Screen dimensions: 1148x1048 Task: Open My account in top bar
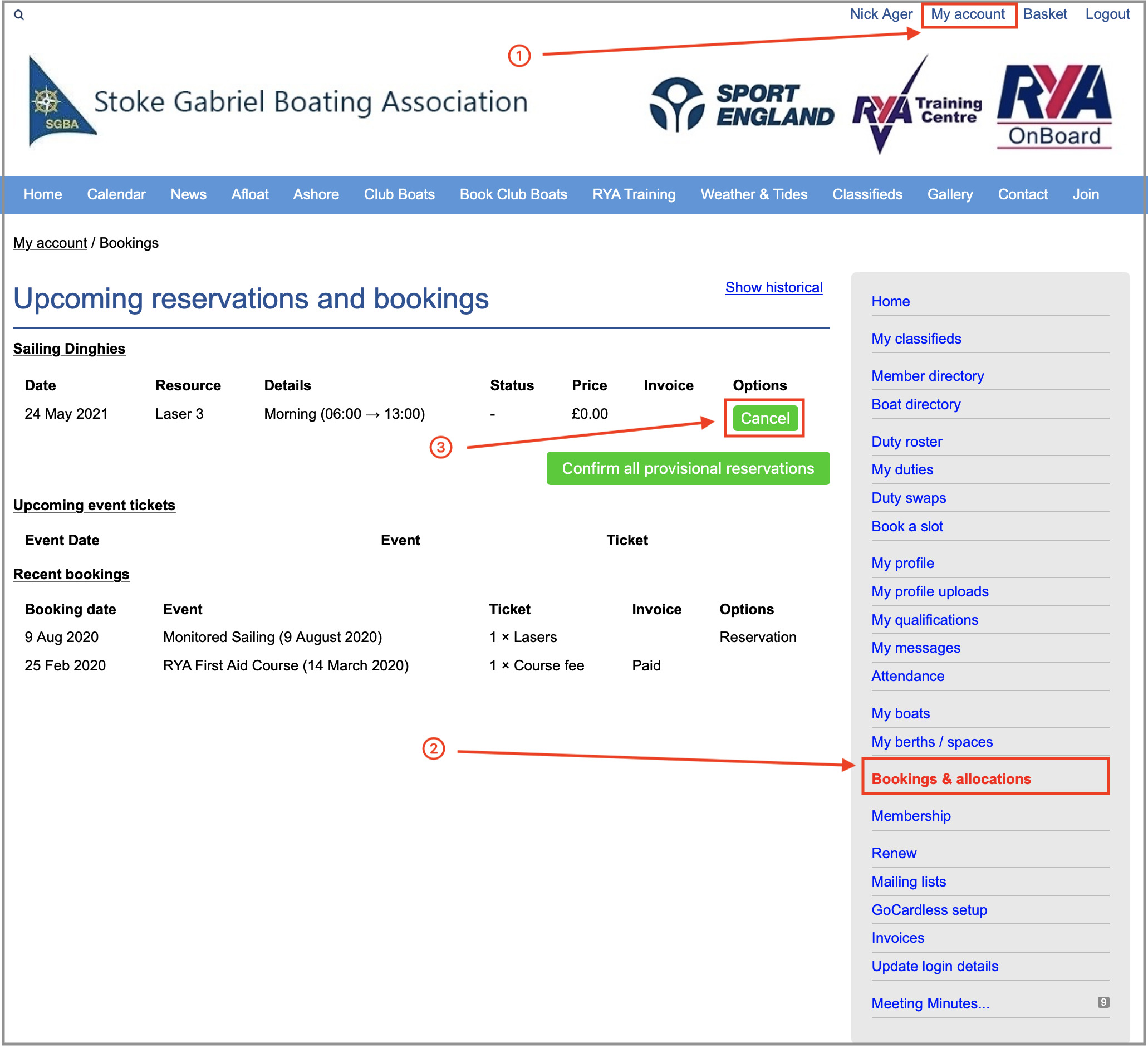point(968,14)
